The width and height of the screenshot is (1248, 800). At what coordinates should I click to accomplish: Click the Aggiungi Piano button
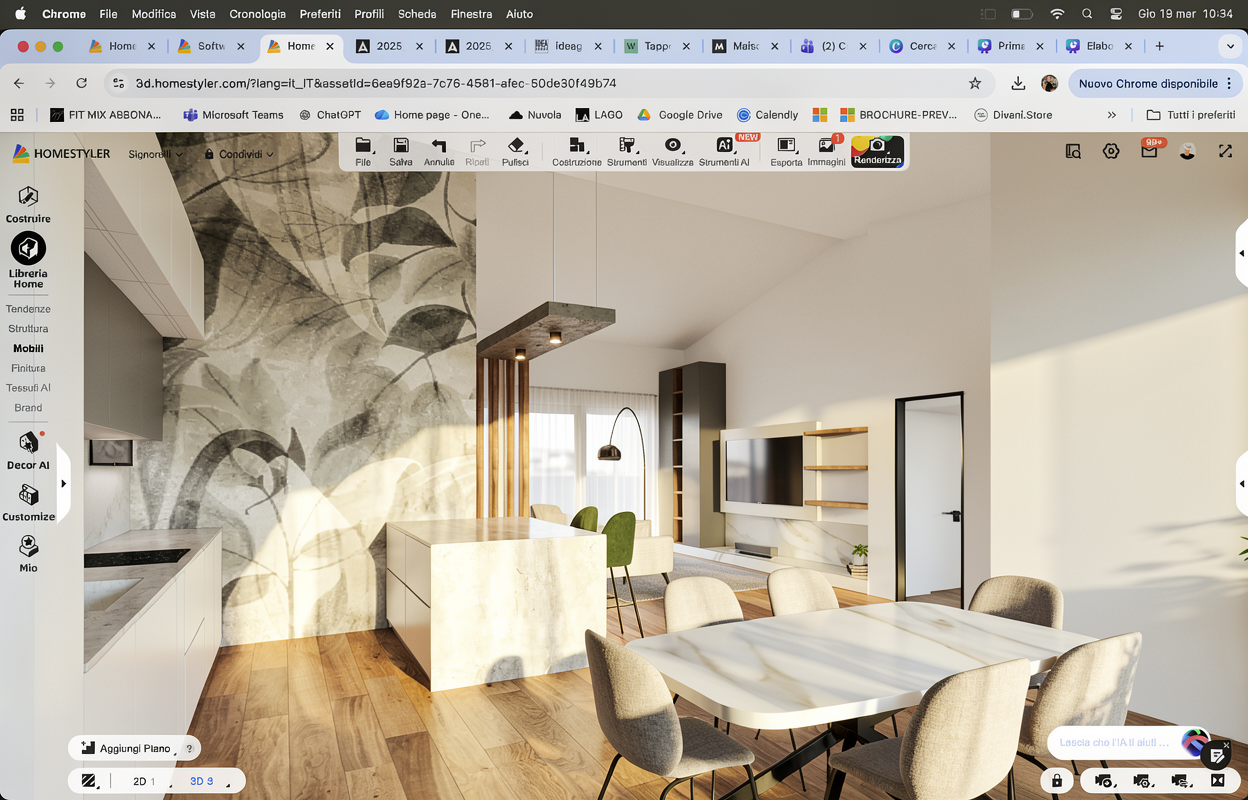[127, 748]
